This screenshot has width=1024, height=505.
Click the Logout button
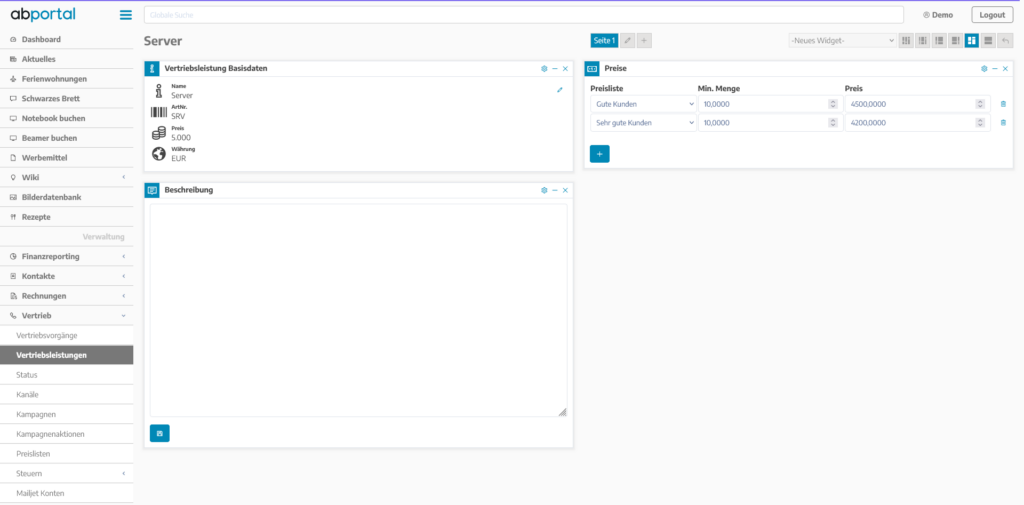click(x=991, y=15)
